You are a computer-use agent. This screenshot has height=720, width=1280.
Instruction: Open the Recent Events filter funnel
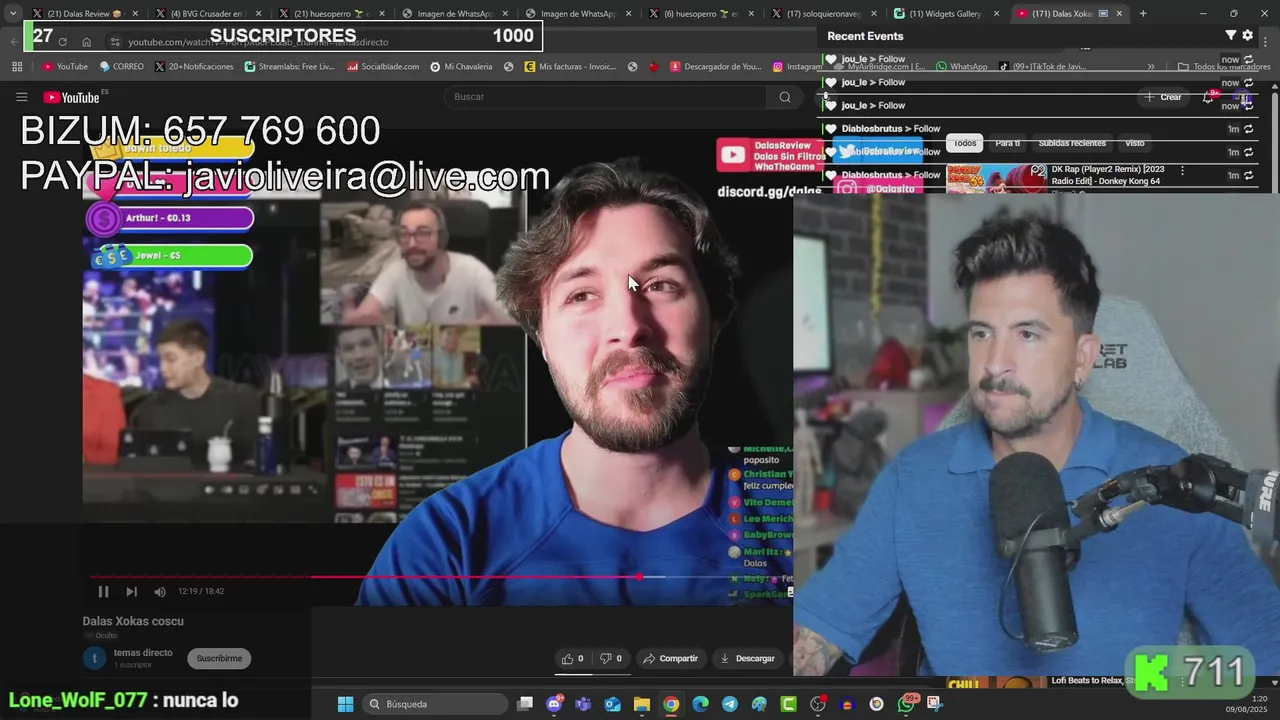click(1231, 35)
